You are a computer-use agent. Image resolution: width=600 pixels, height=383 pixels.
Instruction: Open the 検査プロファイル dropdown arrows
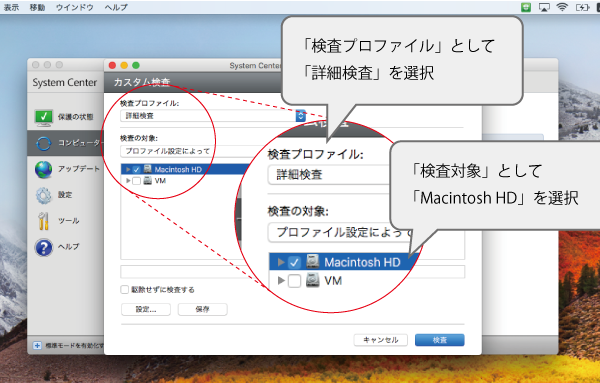point(301,116)
